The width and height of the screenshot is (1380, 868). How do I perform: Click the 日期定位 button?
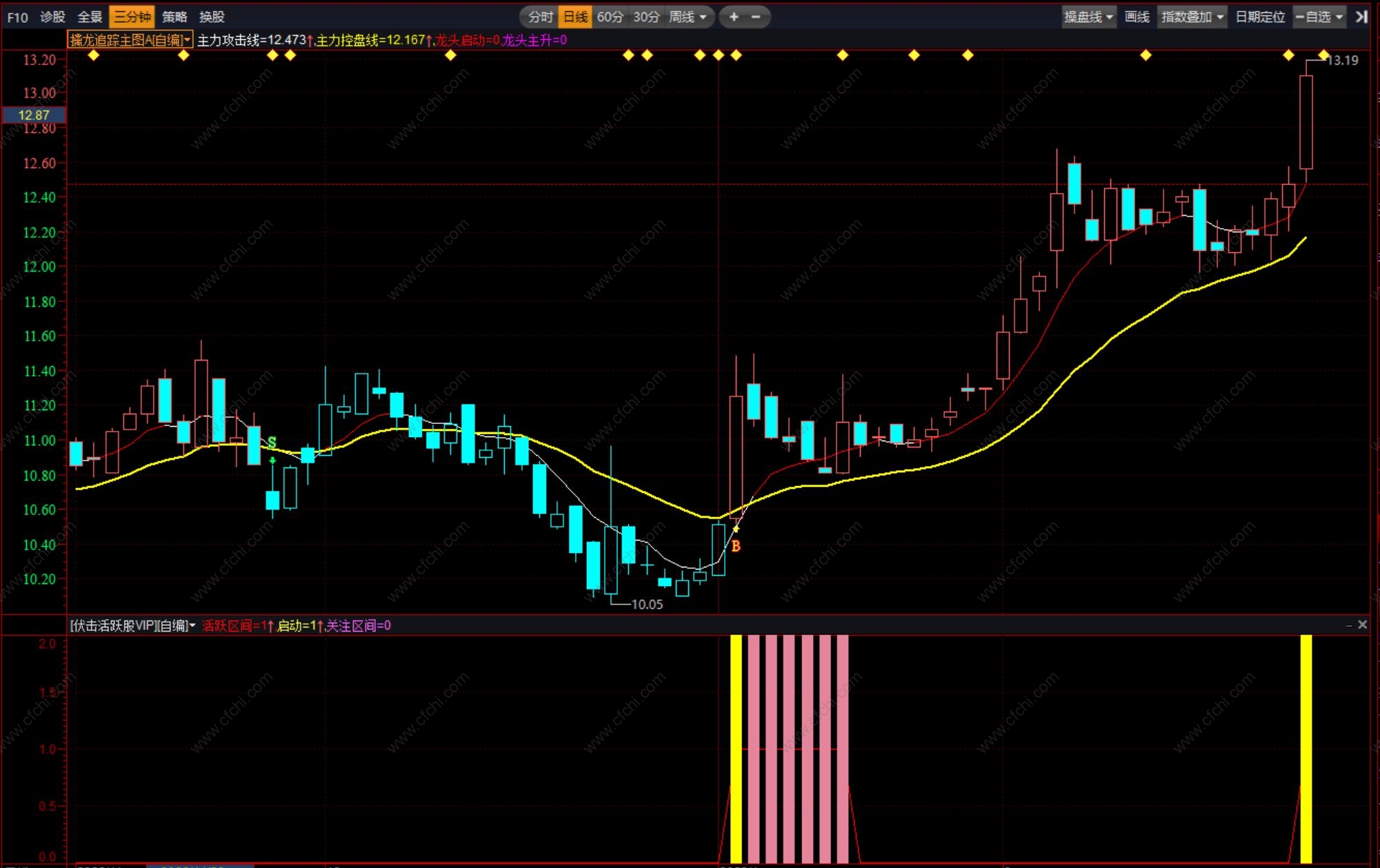(x=1260, y=17)
